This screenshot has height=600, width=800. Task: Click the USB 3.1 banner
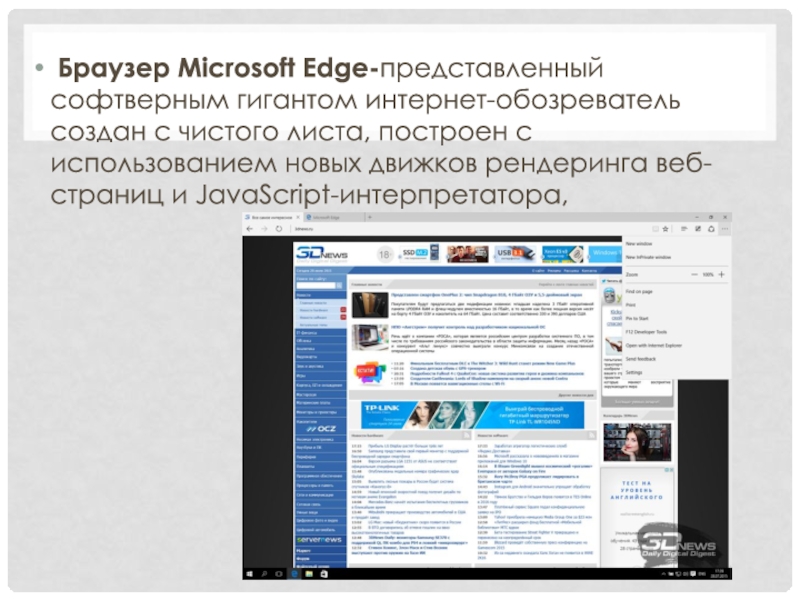point(516,253)
